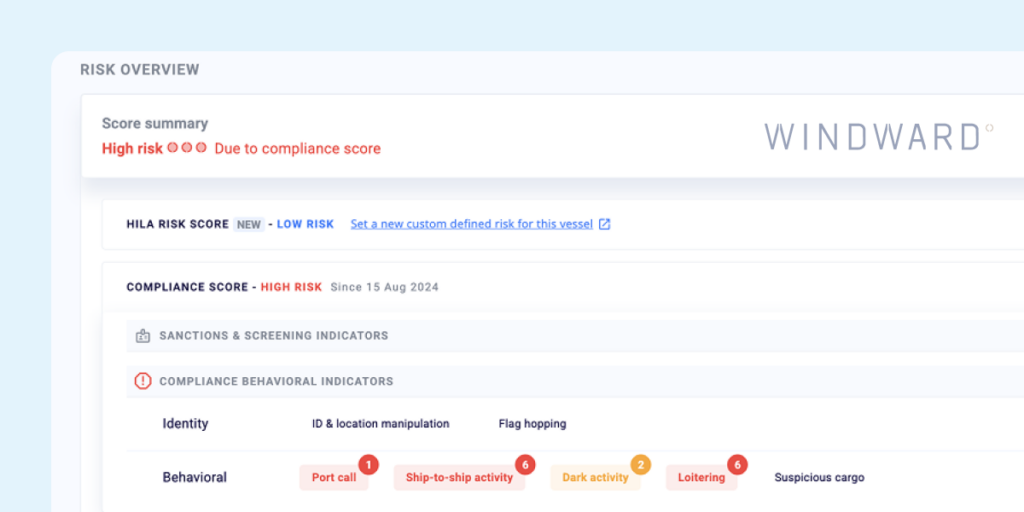Click the Flag hopping label
The height and width of the screenshot is (512, 1024).
(532, 424)
